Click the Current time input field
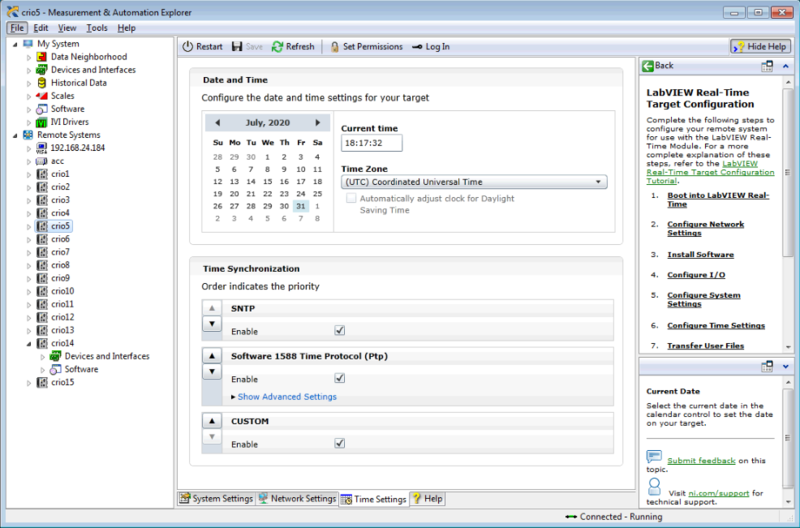Screen dimensions: 800x528 pyautogui.click(x=371, y=143)
